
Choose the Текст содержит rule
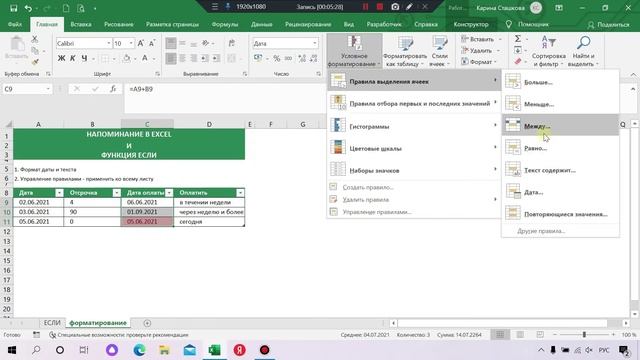pos(560,170)
